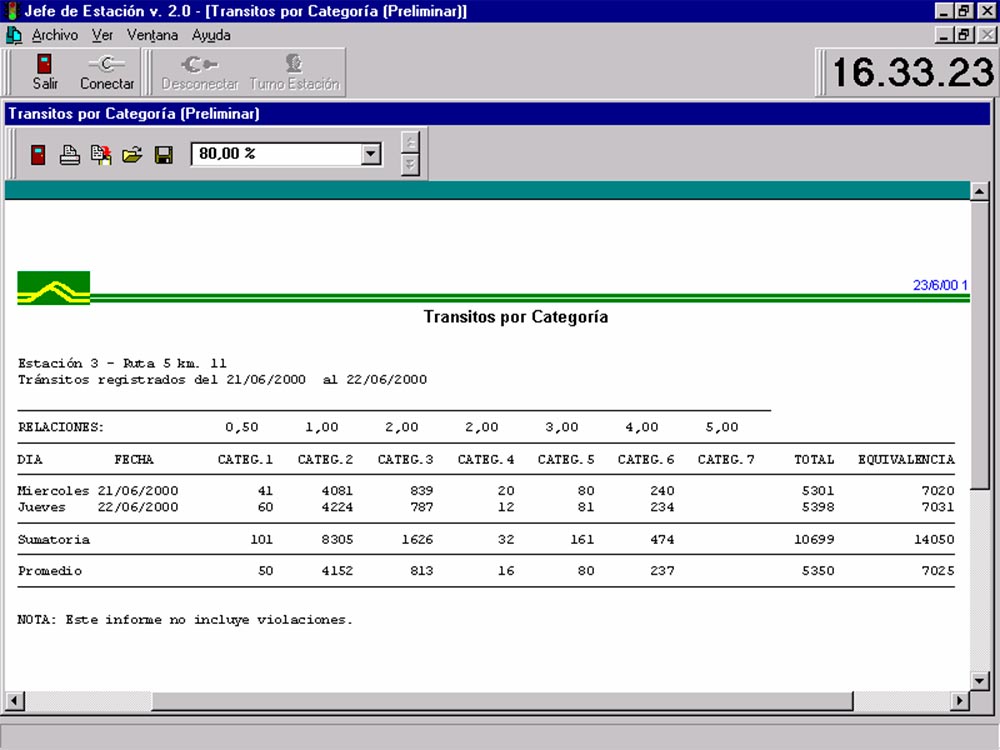Click the Promedio row label
The image size is (1000, 750).
(50, 571)
